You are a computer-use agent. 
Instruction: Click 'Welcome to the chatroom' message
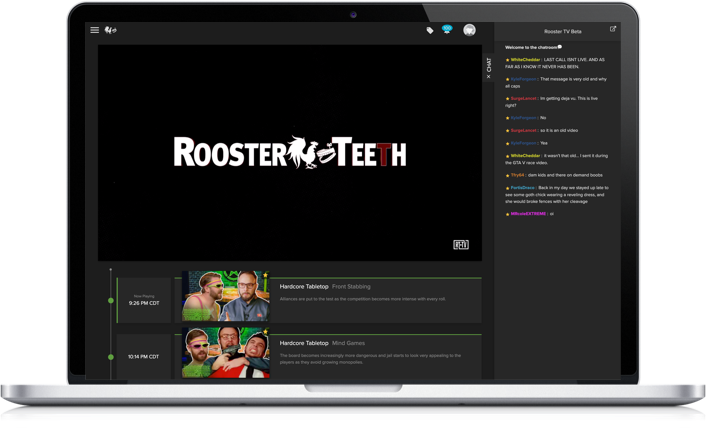click(x=533, y=47)
